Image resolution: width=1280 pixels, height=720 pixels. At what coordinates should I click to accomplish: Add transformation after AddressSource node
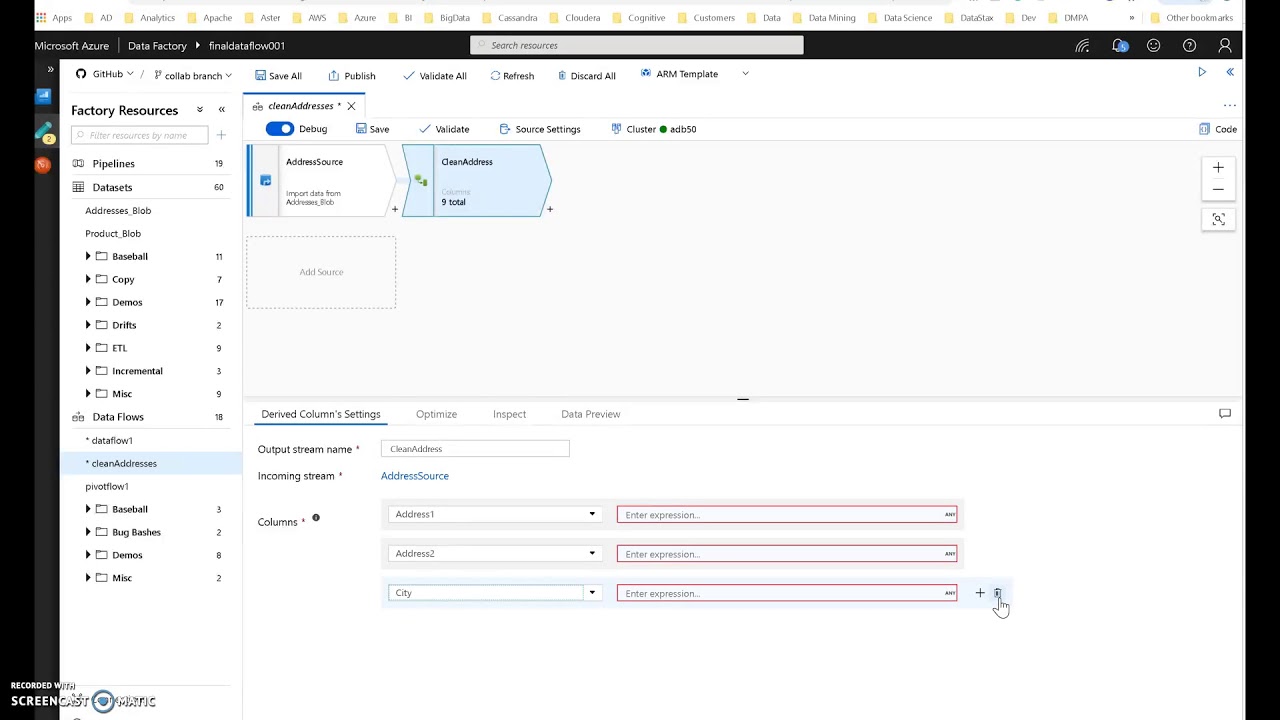pos(395,209)
